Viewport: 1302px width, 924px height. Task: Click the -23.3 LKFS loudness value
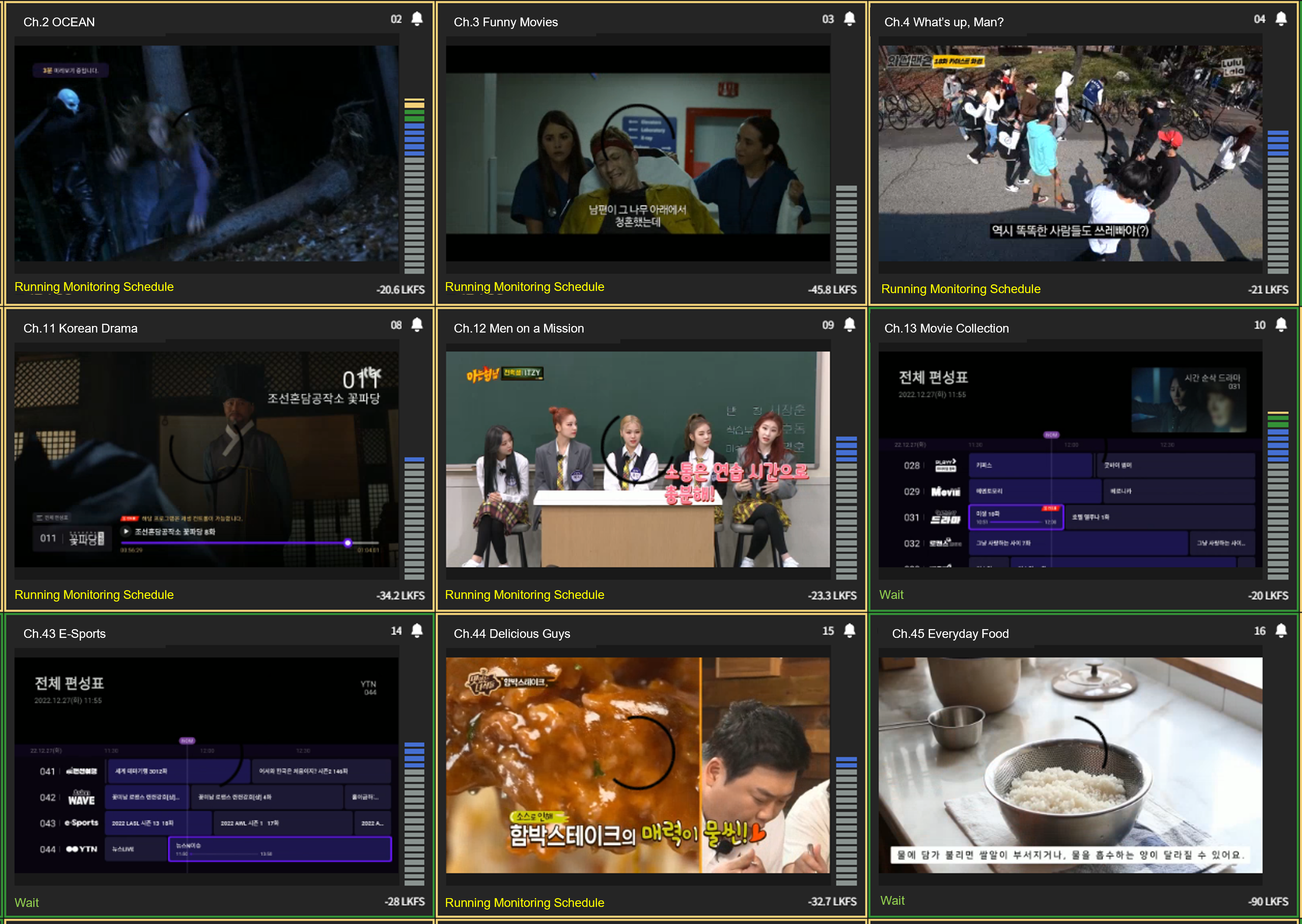pos(832,596)
